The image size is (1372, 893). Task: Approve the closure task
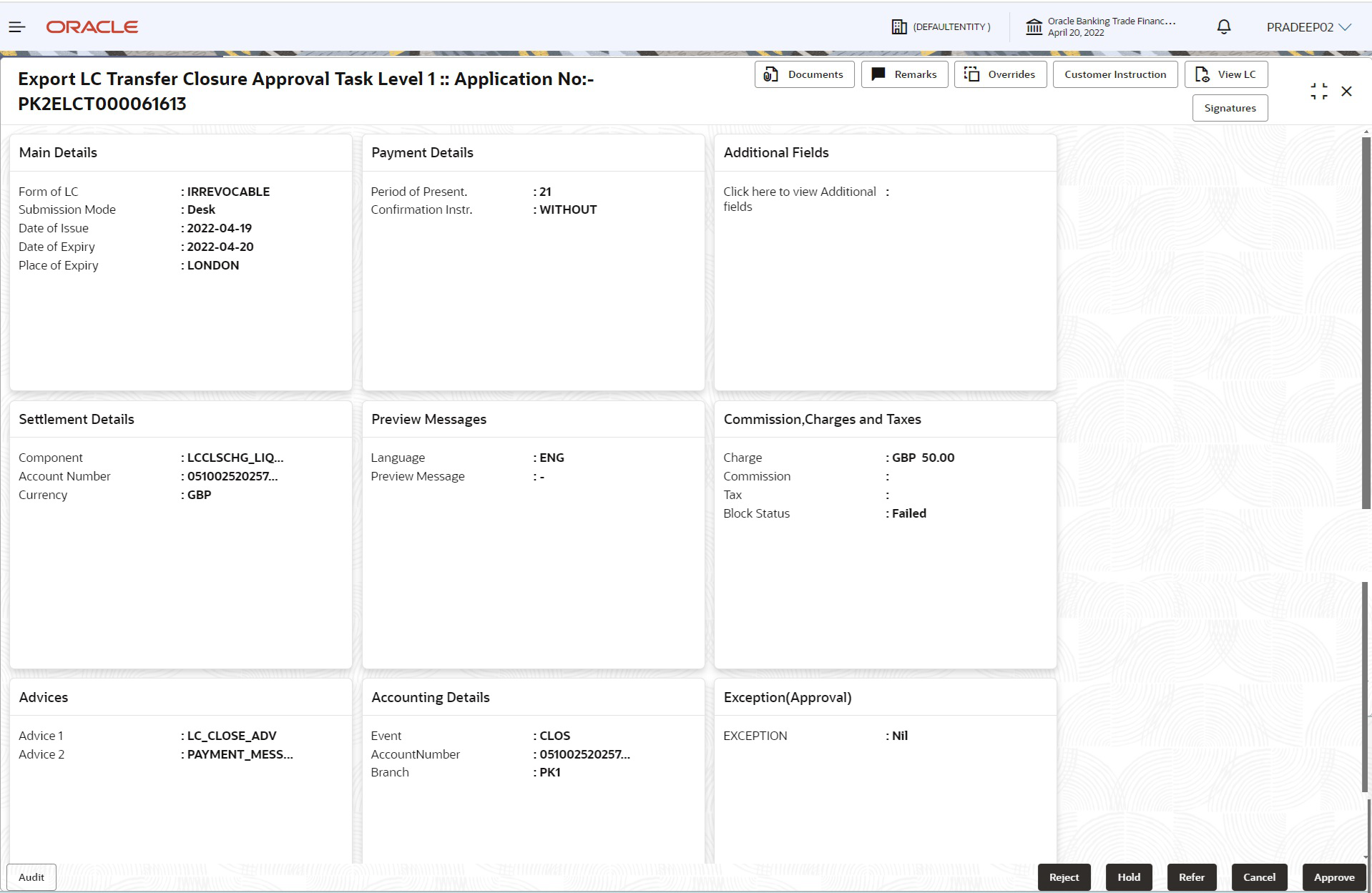pos(1333,877)
